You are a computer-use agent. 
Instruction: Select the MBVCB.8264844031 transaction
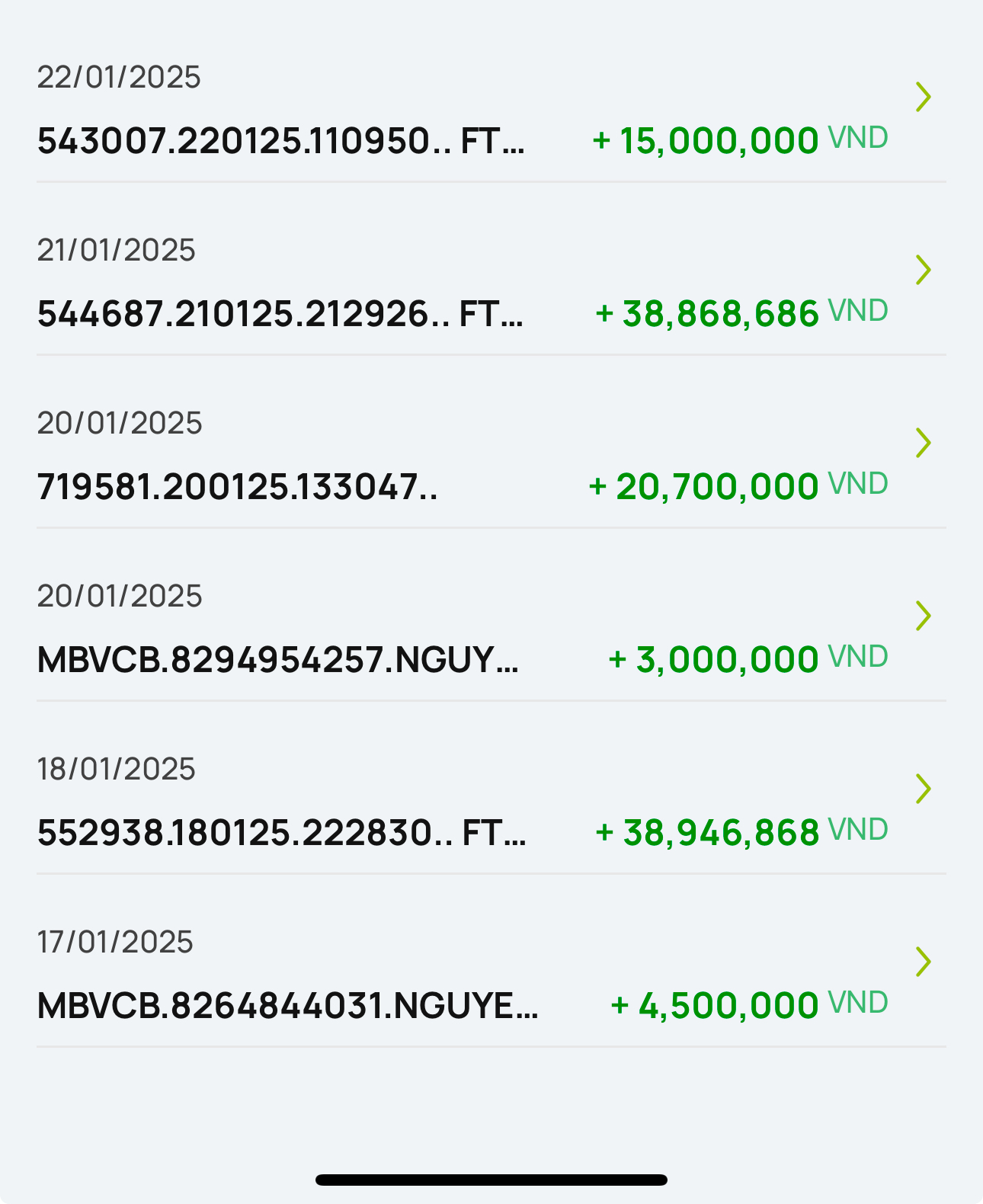coord(287,1006)
